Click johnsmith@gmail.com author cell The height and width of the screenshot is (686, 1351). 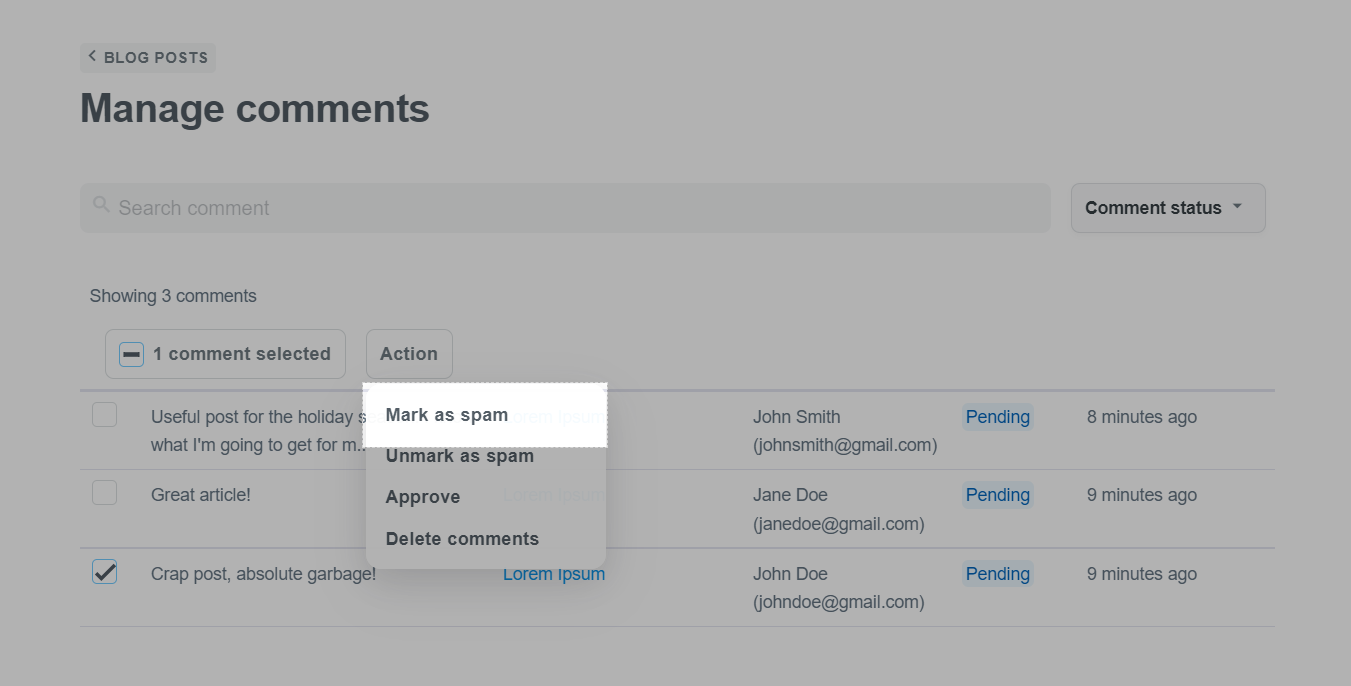845,431
